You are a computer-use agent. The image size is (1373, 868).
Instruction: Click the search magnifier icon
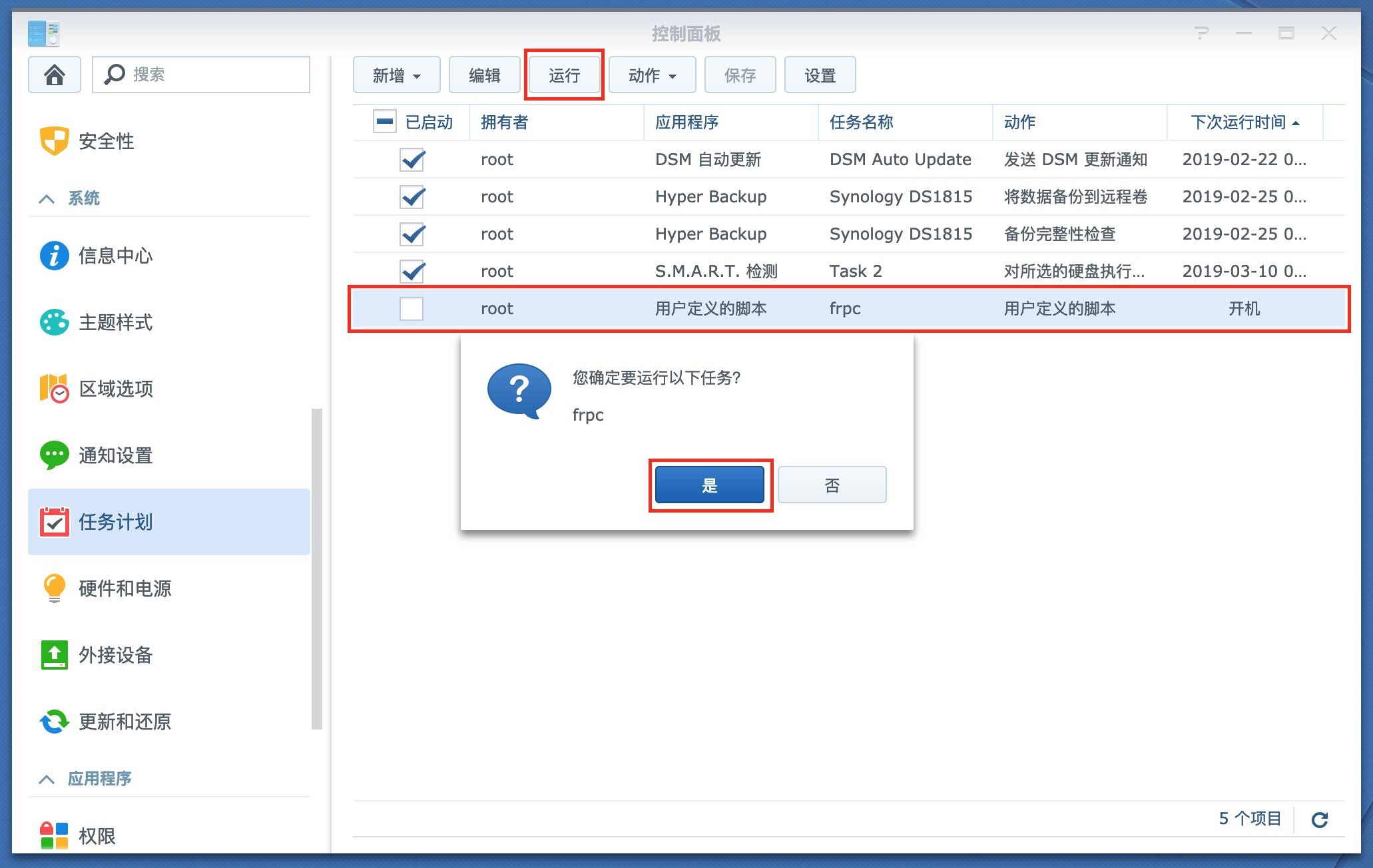pyautogui.click(x=115, y=74)
